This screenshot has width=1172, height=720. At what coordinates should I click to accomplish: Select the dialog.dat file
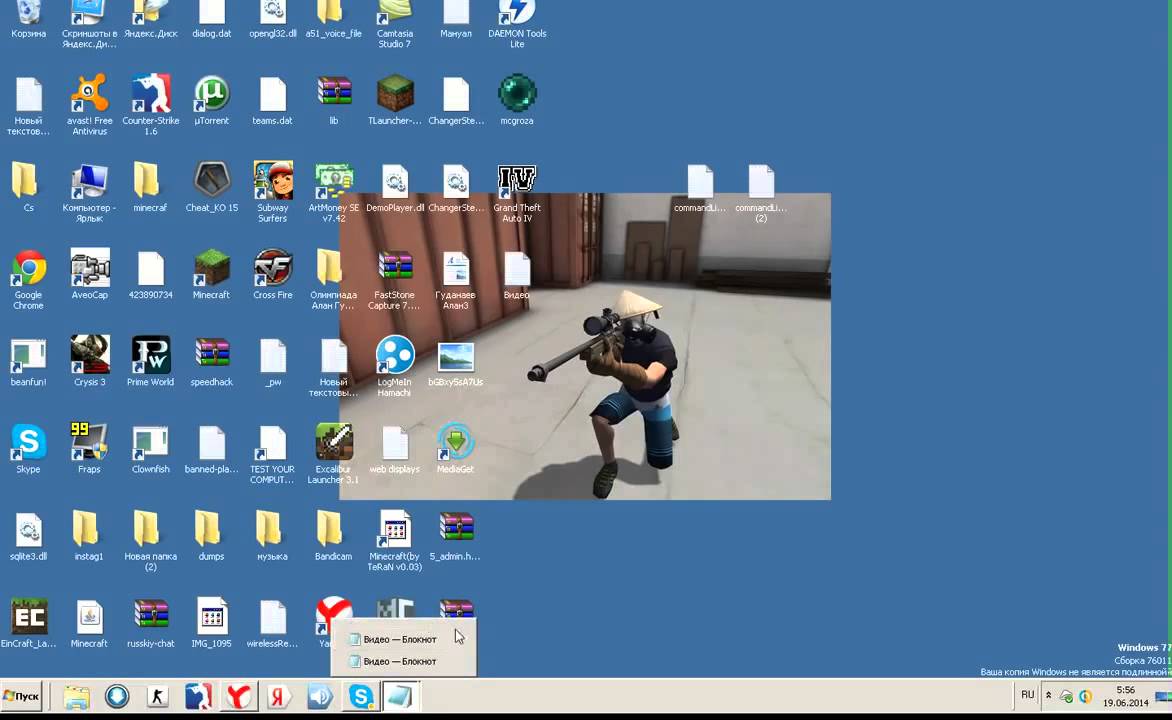pos(212,13)
